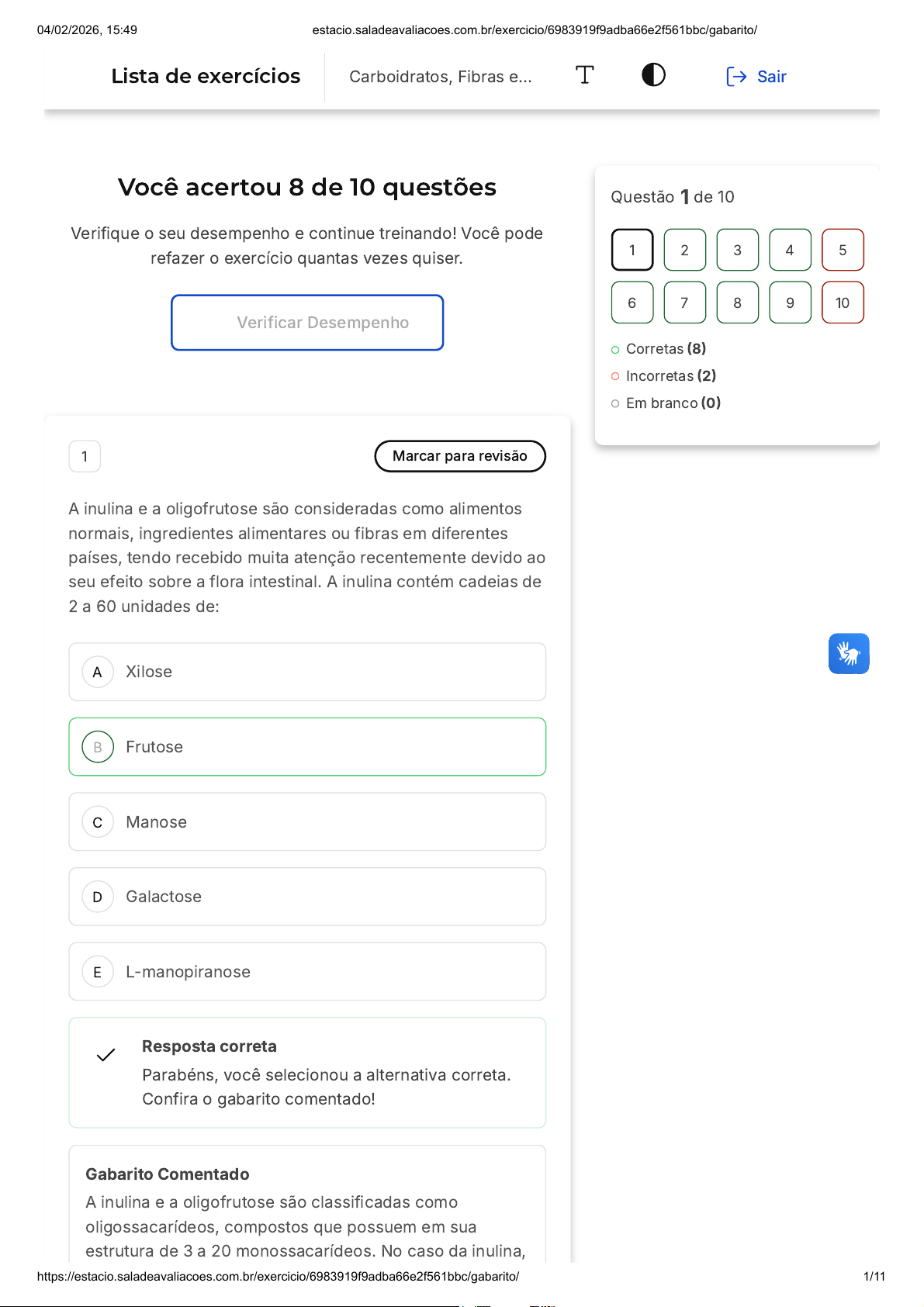Open the sign language accessibility widget
924x1307 pixels.
pyautogui.click(x=848, y=654)
